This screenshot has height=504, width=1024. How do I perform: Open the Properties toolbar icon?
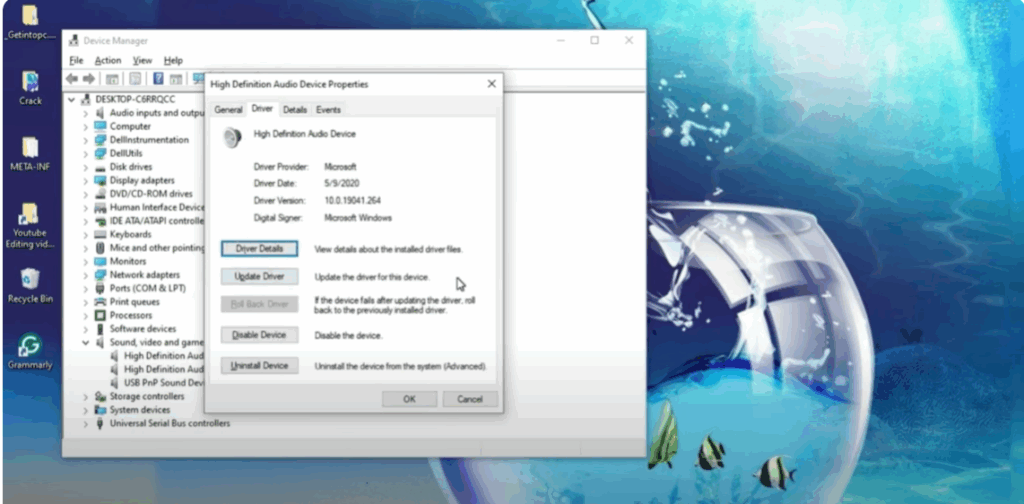click(x=135, y=79)
